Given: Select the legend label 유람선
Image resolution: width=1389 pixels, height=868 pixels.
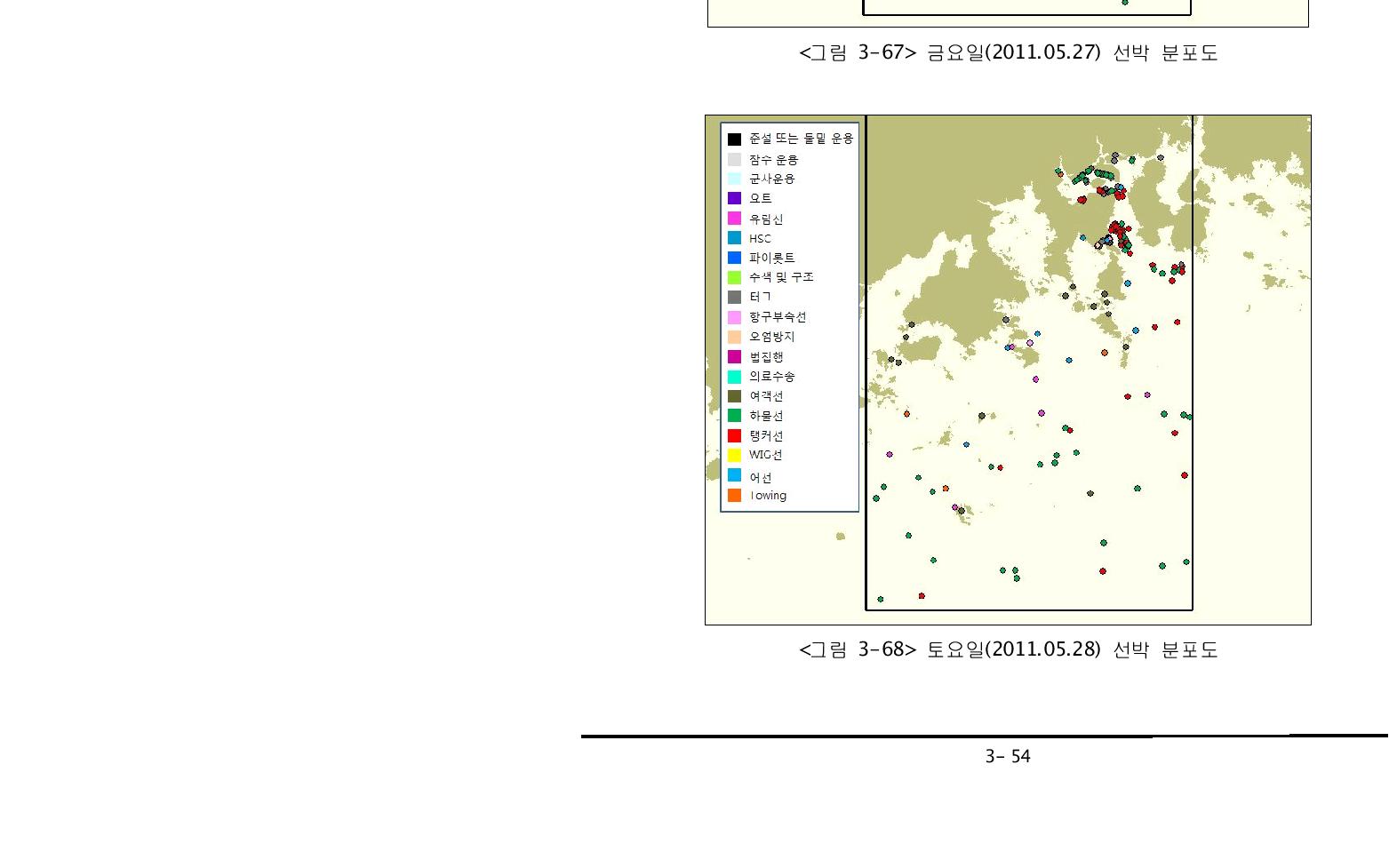Looking at the screenshot, I should pyautogui.click(x=766, y=219).
